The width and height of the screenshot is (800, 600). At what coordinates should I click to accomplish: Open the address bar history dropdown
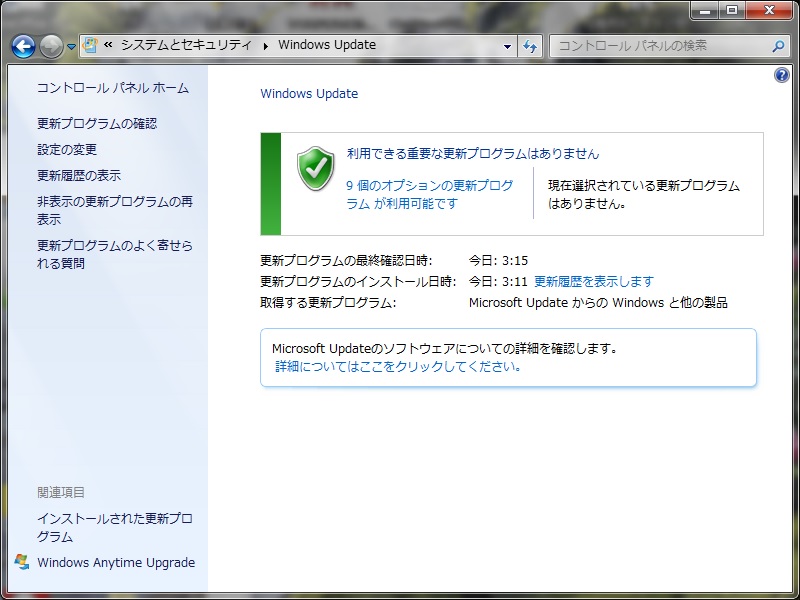click(507, 46)
